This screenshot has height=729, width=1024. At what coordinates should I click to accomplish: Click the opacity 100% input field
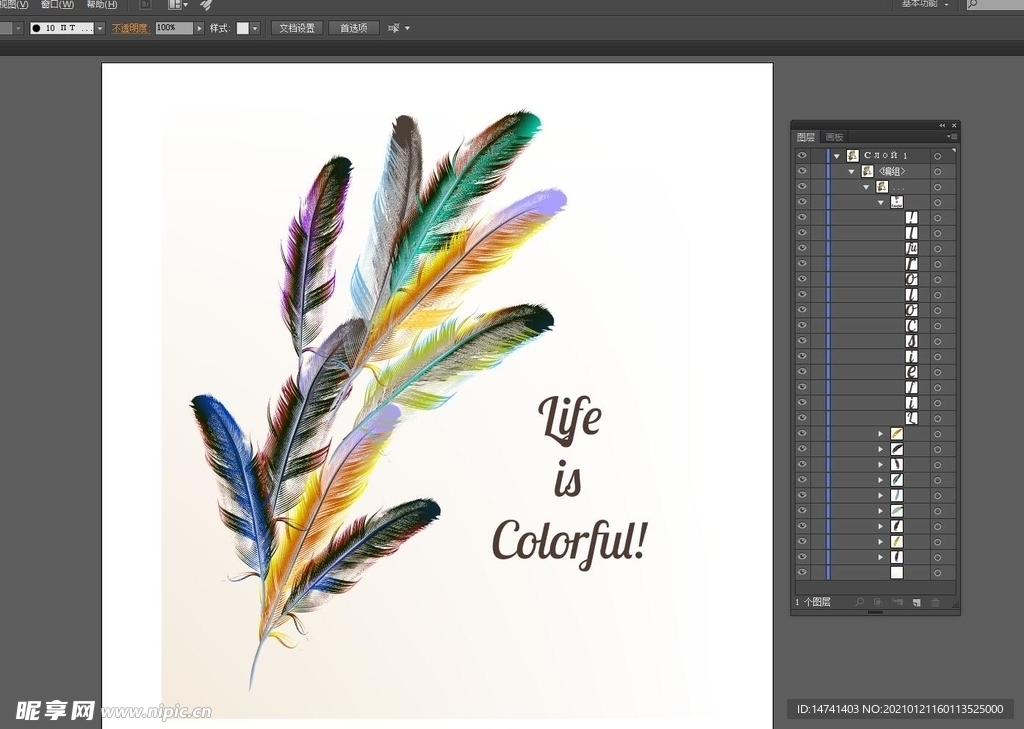point(174,28)
